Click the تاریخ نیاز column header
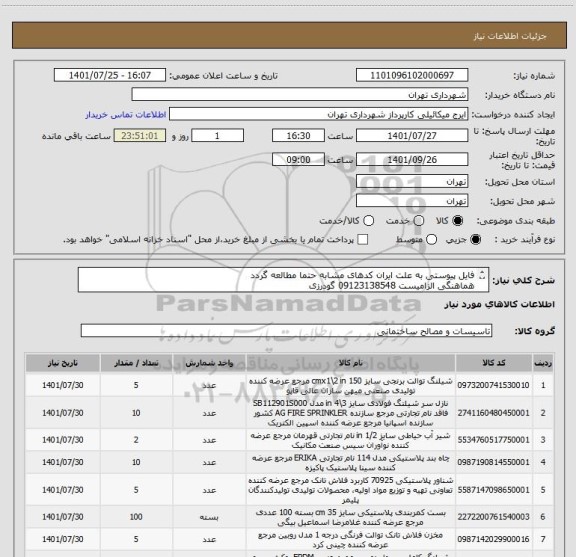Viewport: 576px width, 557px height. (x=63, y=363)
